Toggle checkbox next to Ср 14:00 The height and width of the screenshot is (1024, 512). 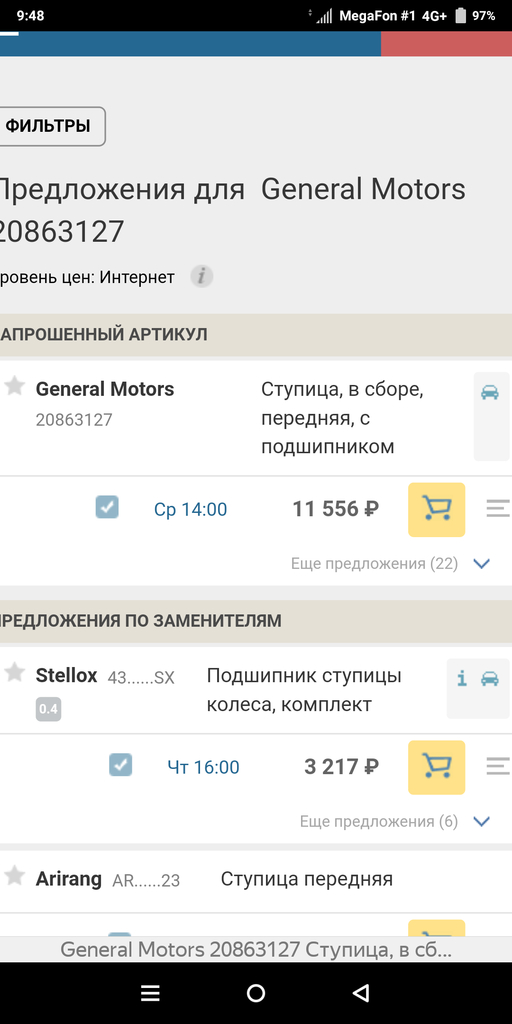[x=107, y=507]
